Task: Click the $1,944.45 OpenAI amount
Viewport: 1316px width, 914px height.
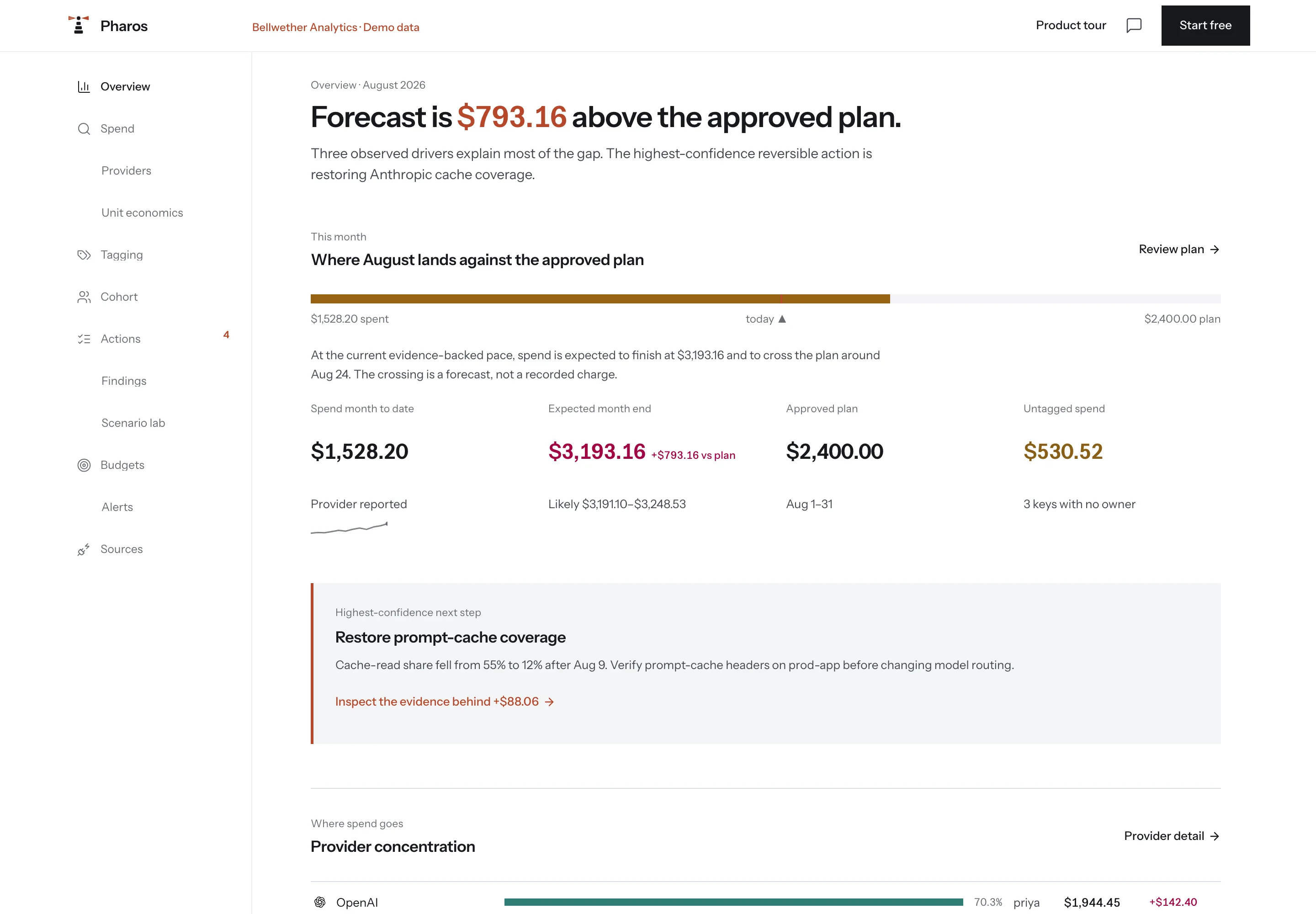Action: 1092,903
